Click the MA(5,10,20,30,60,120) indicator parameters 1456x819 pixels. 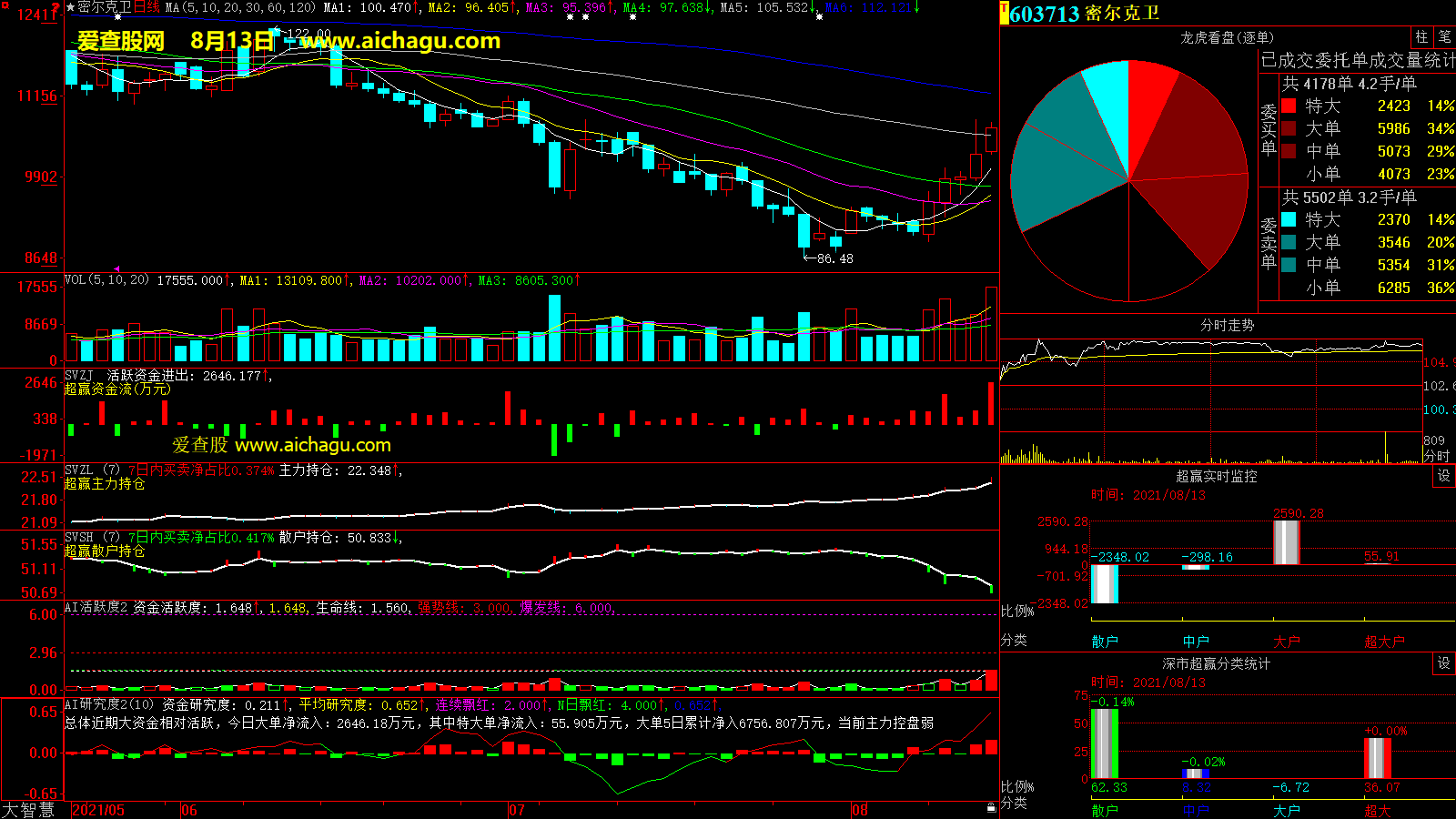[x=240, y=7]
